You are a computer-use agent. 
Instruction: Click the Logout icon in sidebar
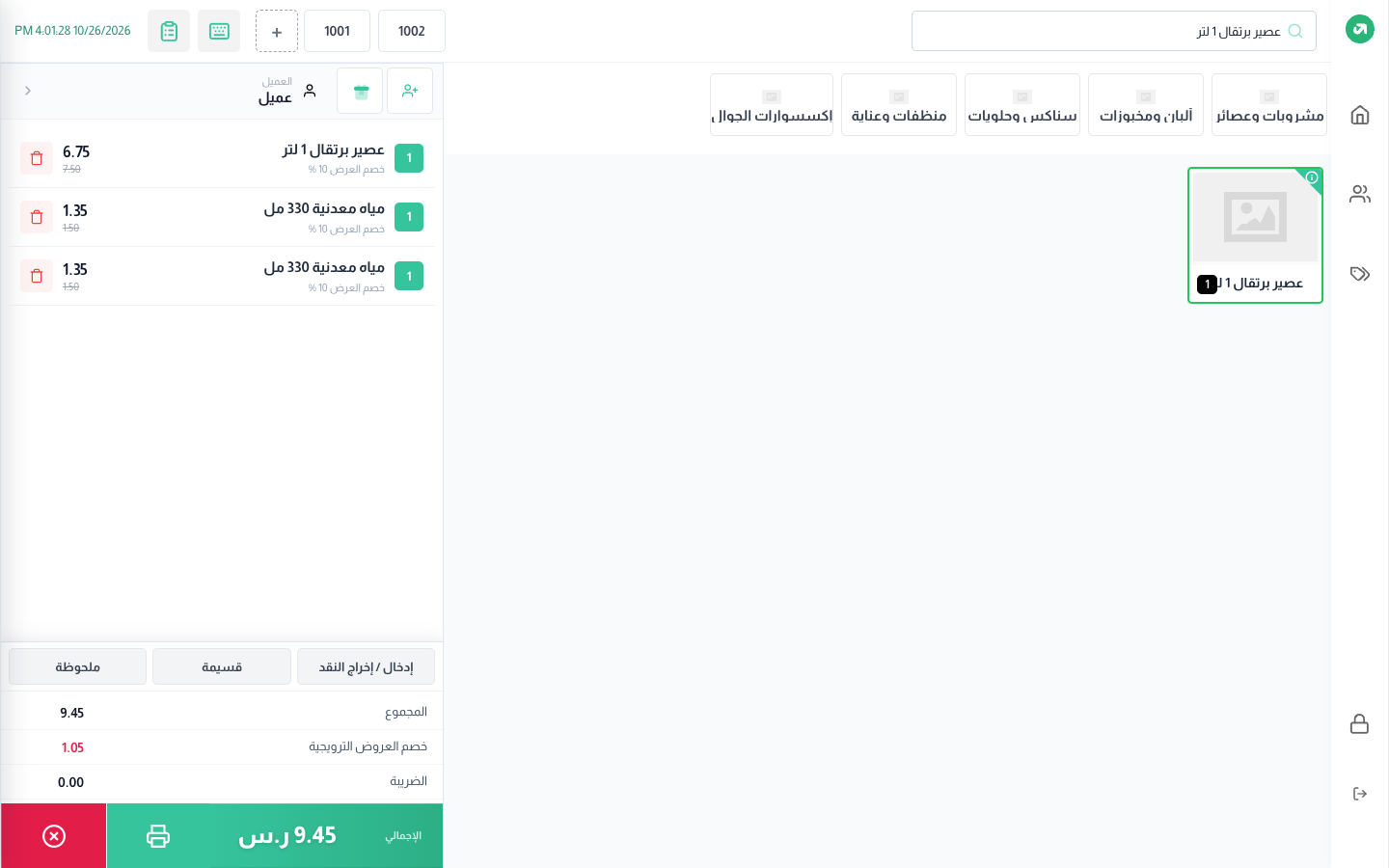pos(1359,794)
